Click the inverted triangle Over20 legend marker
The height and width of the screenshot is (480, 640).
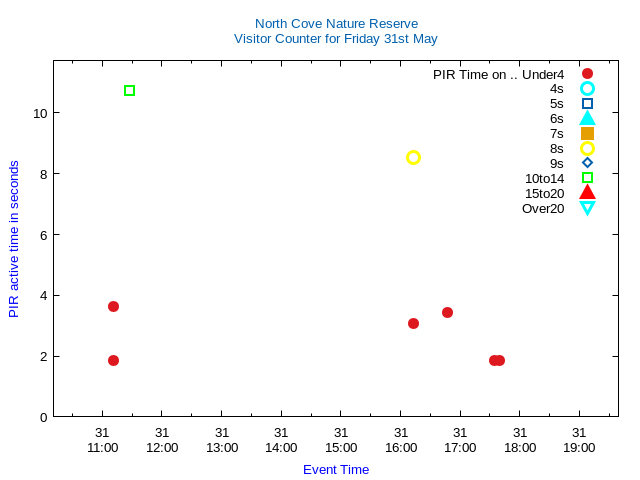[587, 208]
